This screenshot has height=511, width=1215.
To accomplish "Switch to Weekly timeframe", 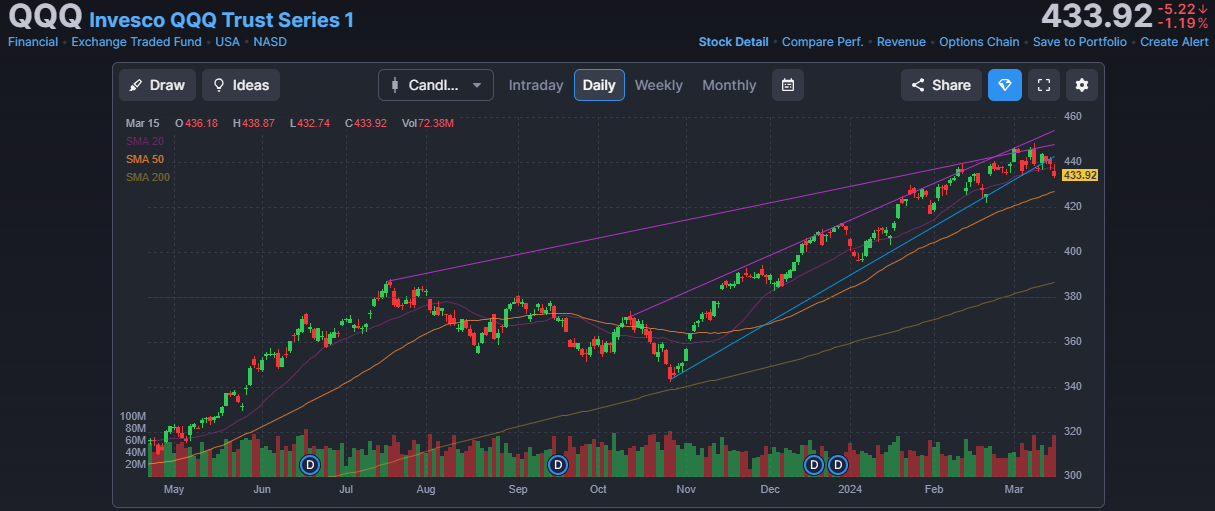I will 659,85.
